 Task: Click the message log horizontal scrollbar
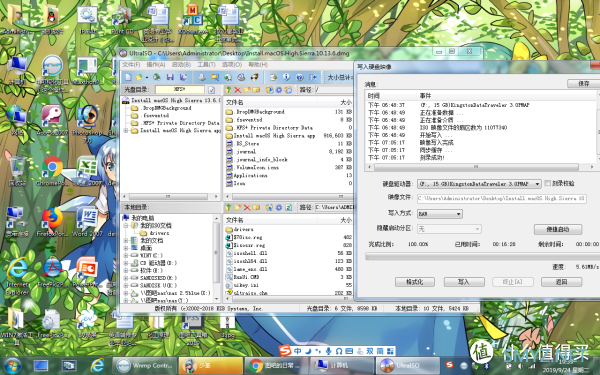tap(481, 167)
